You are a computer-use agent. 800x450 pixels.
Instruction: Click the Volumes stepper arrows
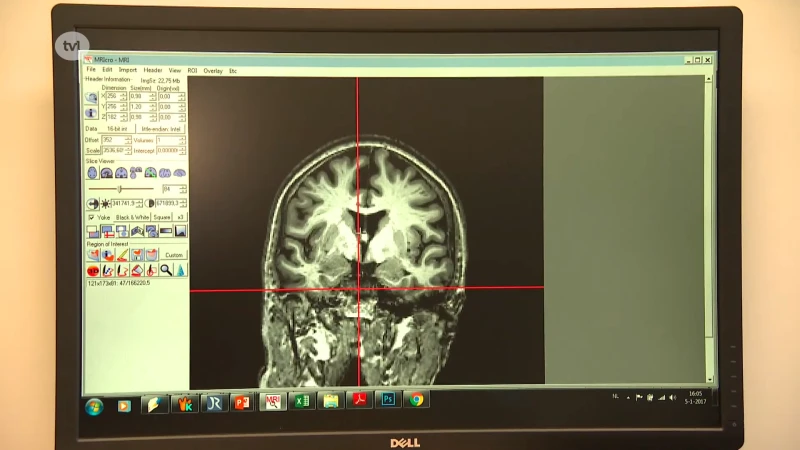[182, 140]
